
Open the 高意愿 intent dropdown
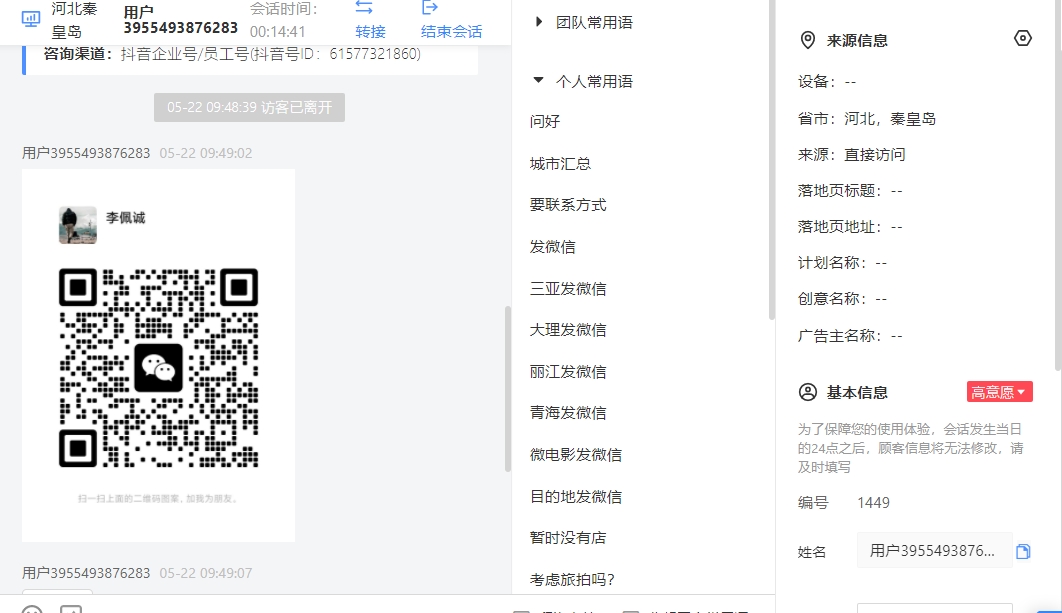point(999,392)
